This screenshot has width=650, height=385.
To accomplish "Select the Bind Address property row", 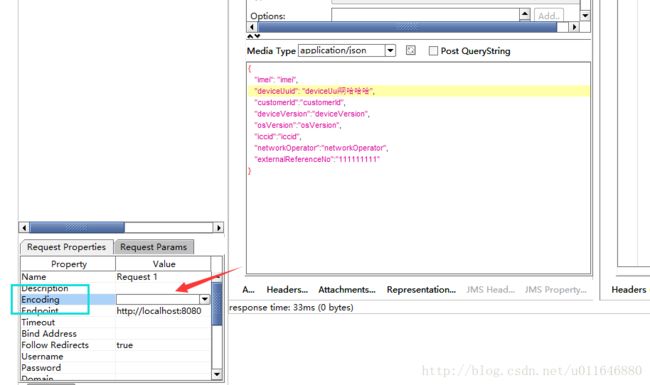I will 116,334.
